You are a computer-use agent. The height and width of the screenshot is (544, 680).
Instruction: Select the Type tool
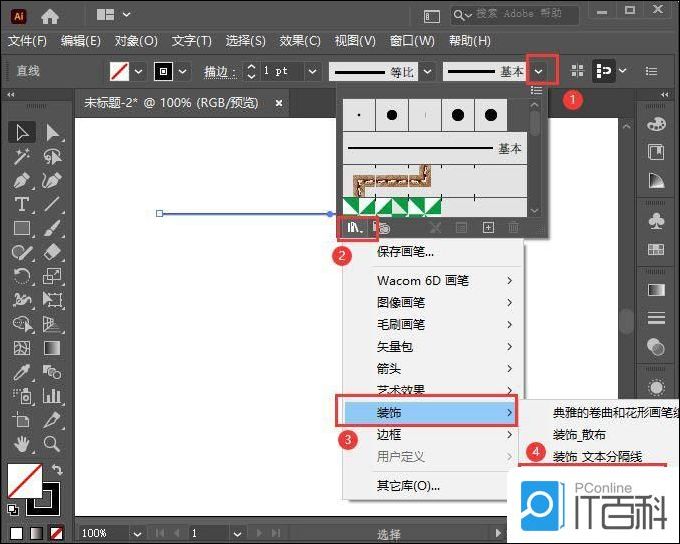click(21, 204)
